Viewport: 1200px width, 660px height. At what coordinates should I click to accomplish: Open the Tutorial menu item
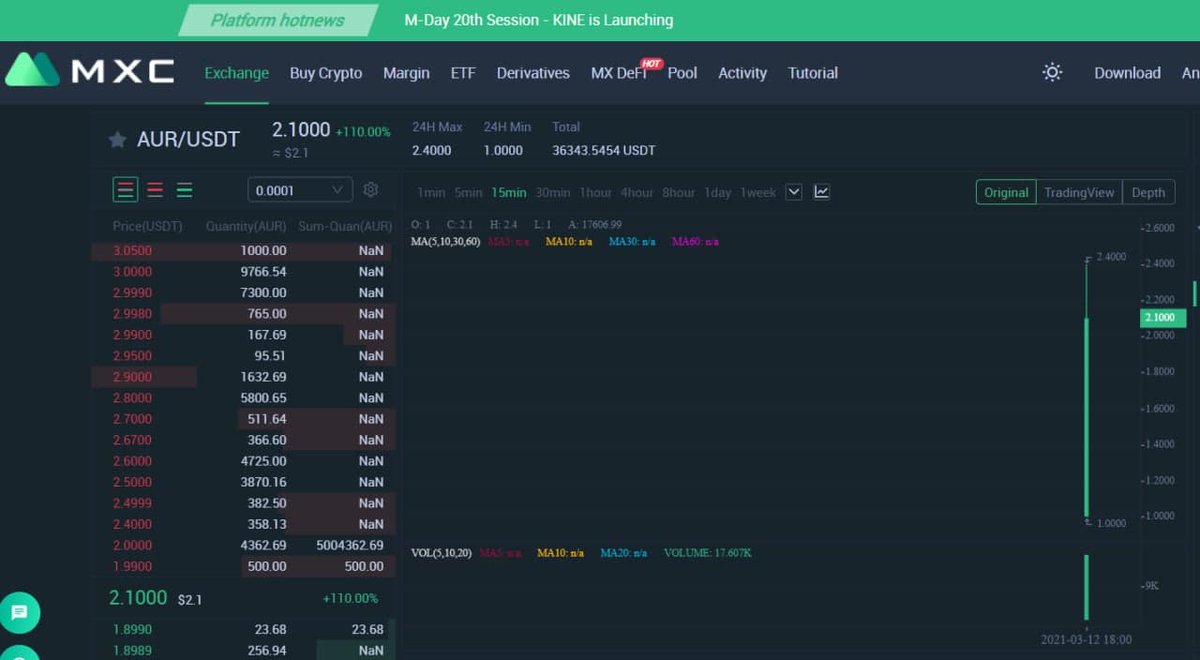coord(813,73)
